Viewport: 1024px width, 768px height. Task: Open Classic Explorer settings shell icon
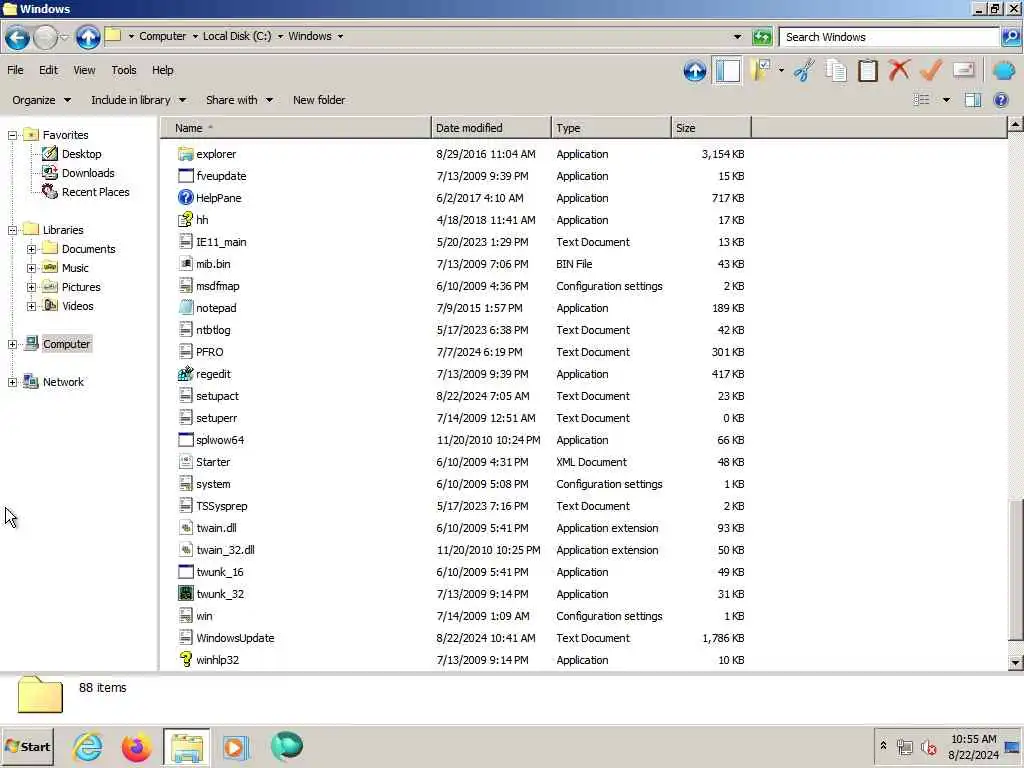[x=1004, y=70]
